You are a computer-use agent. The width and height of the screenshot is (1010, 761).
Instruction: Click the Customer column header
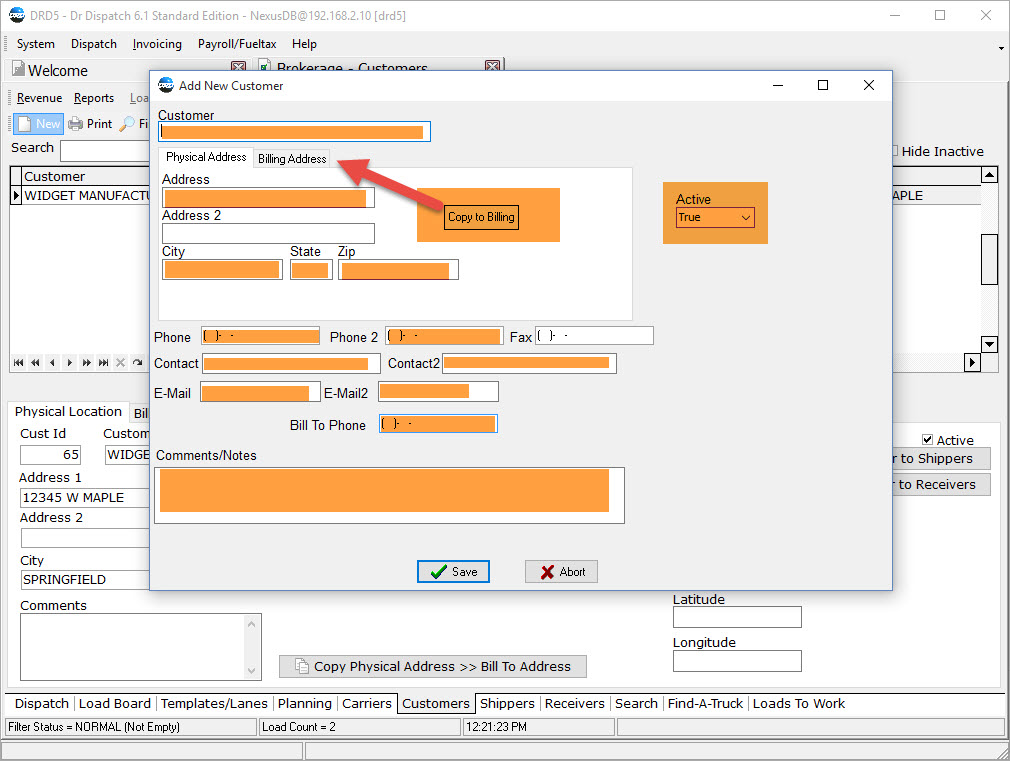[x=86, y=176]
